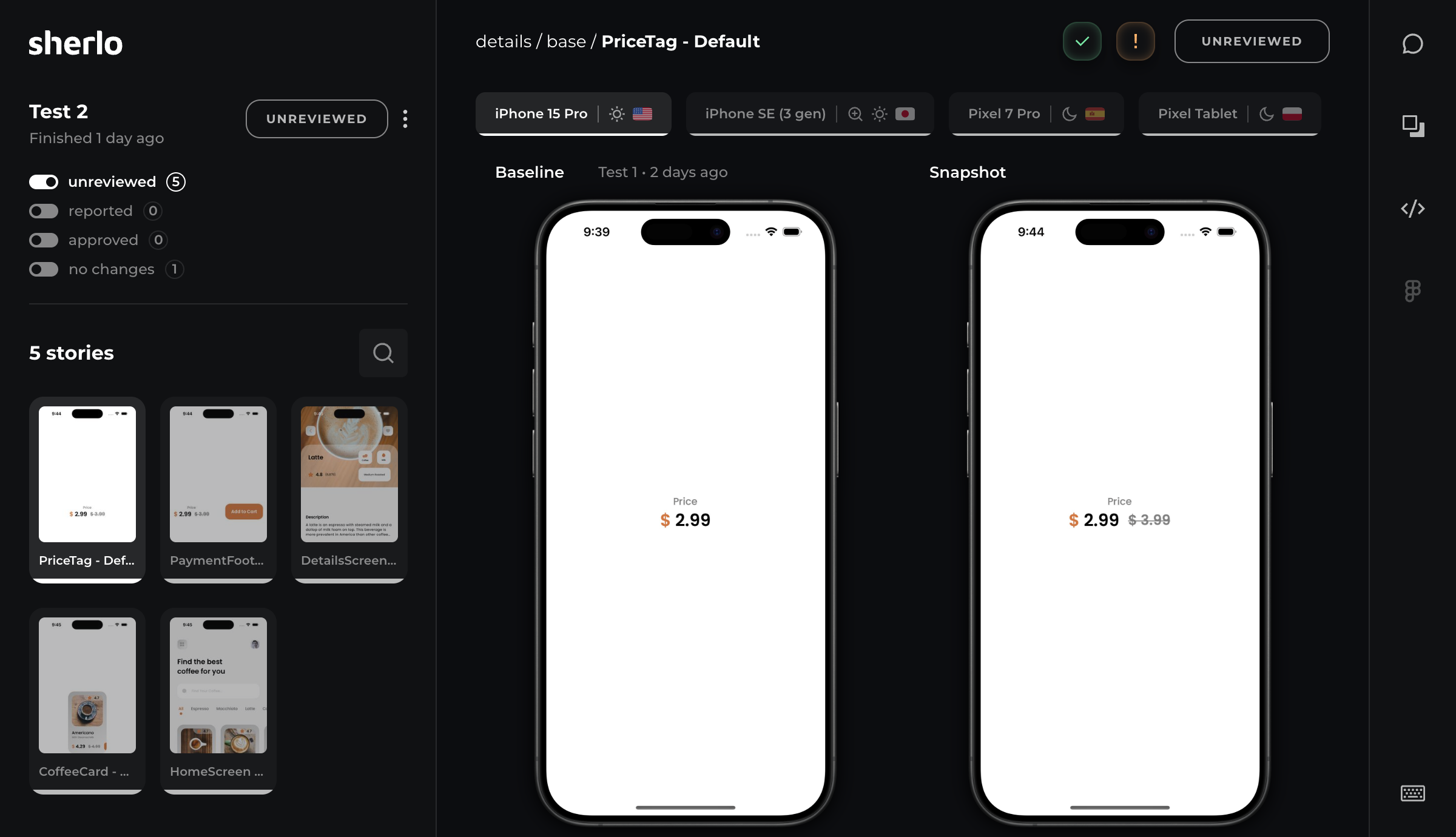1456x837 pixels.
Task: Click the 'PriceTag - Default' breadcrumb title
Action: pyautogui.click(x=680, y=41)
